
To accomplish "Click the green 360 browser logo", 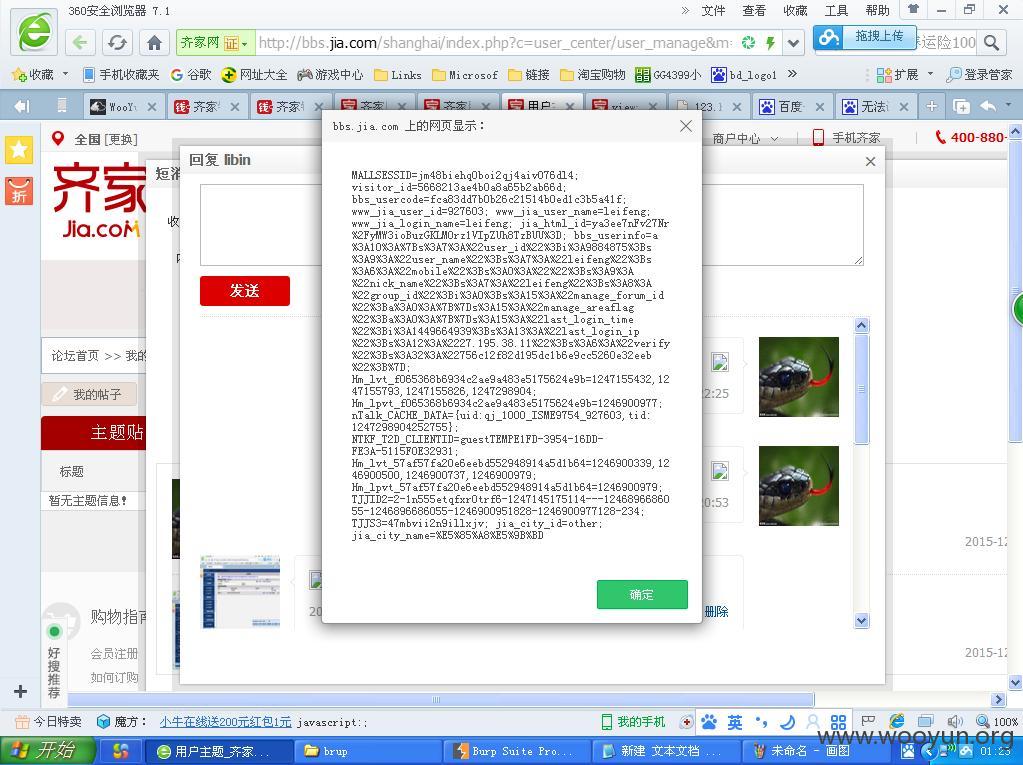I will click(x=34, y=33).
